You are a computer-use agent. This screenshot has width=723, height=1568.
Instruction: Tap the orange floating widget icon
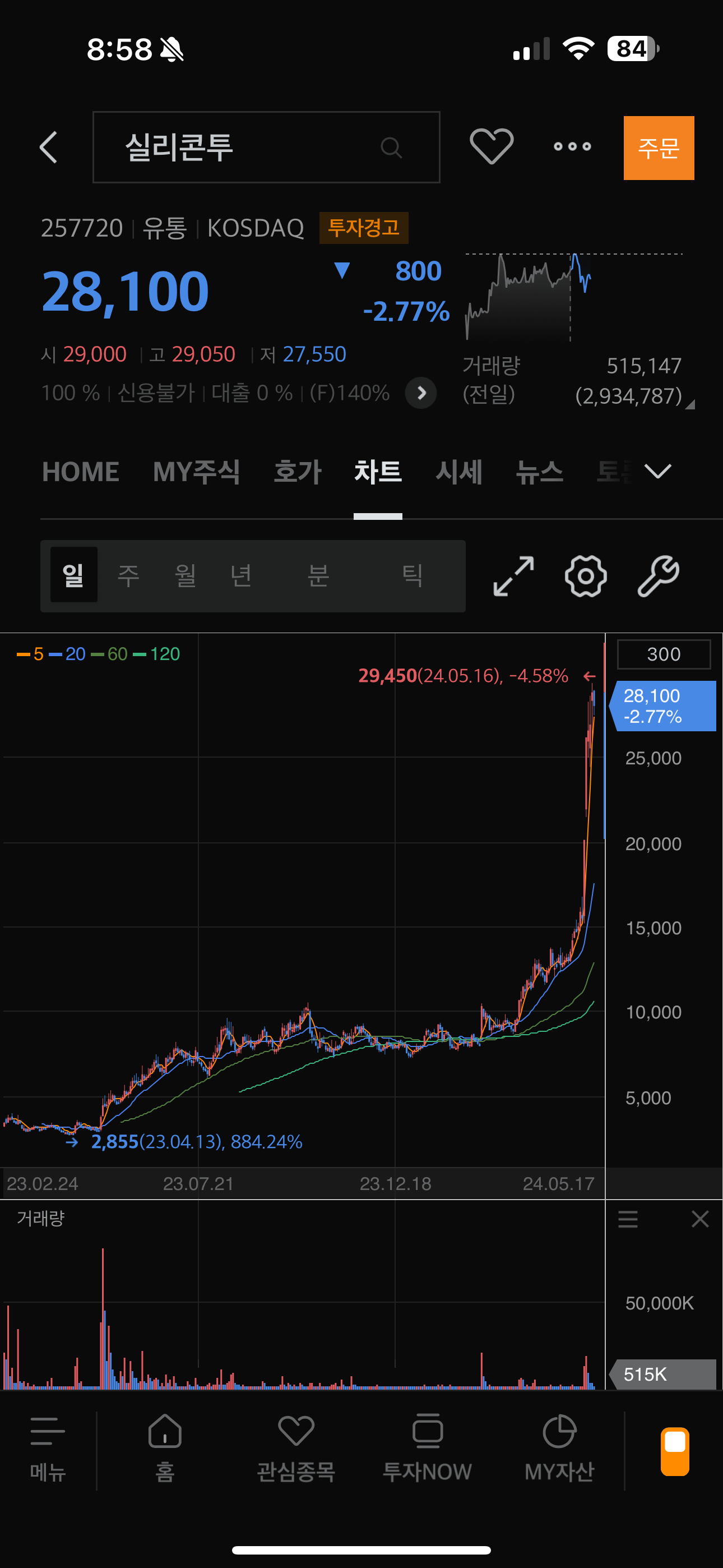[x=675, y=1451]
